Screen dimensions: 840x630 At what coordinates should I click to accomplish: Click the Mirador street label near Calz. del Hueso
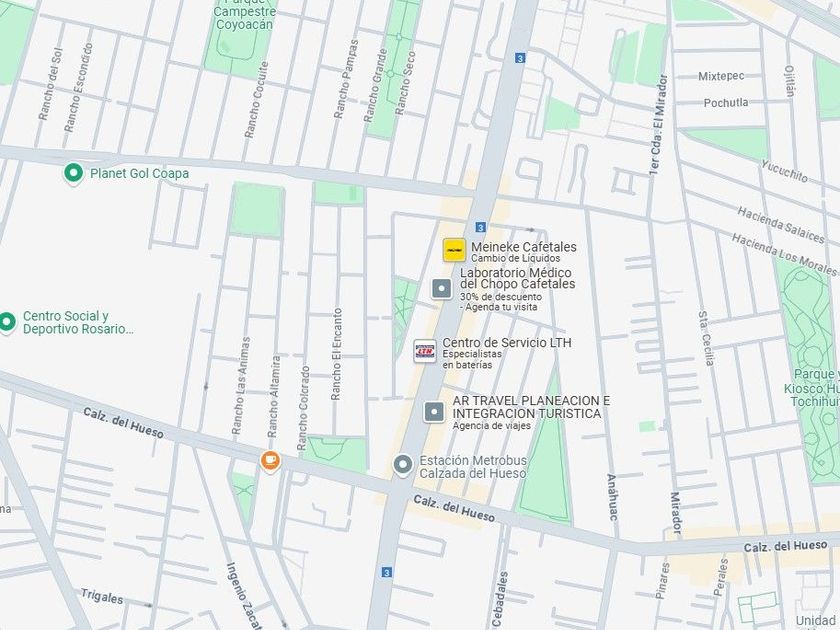coord(676,513)
